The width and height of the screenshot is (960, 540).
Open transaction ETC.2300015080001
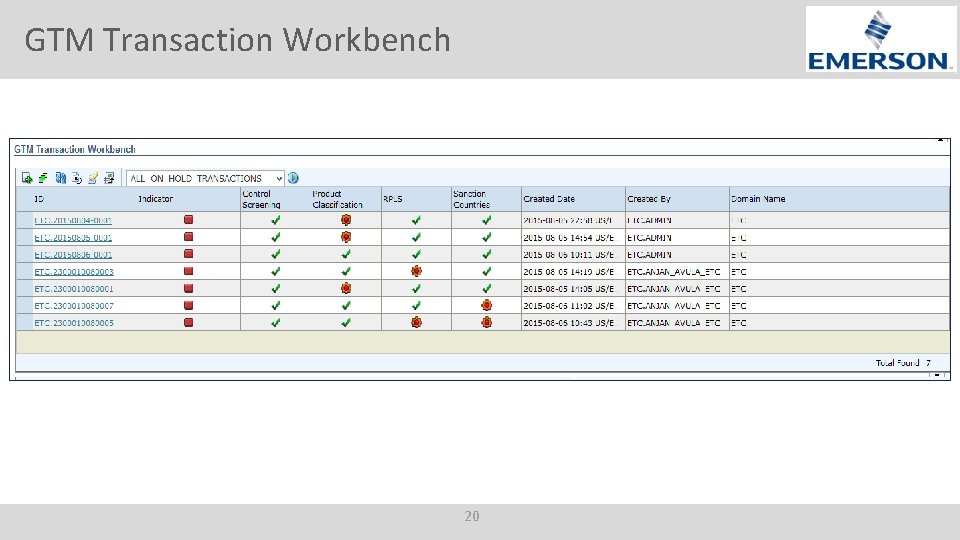74,289
